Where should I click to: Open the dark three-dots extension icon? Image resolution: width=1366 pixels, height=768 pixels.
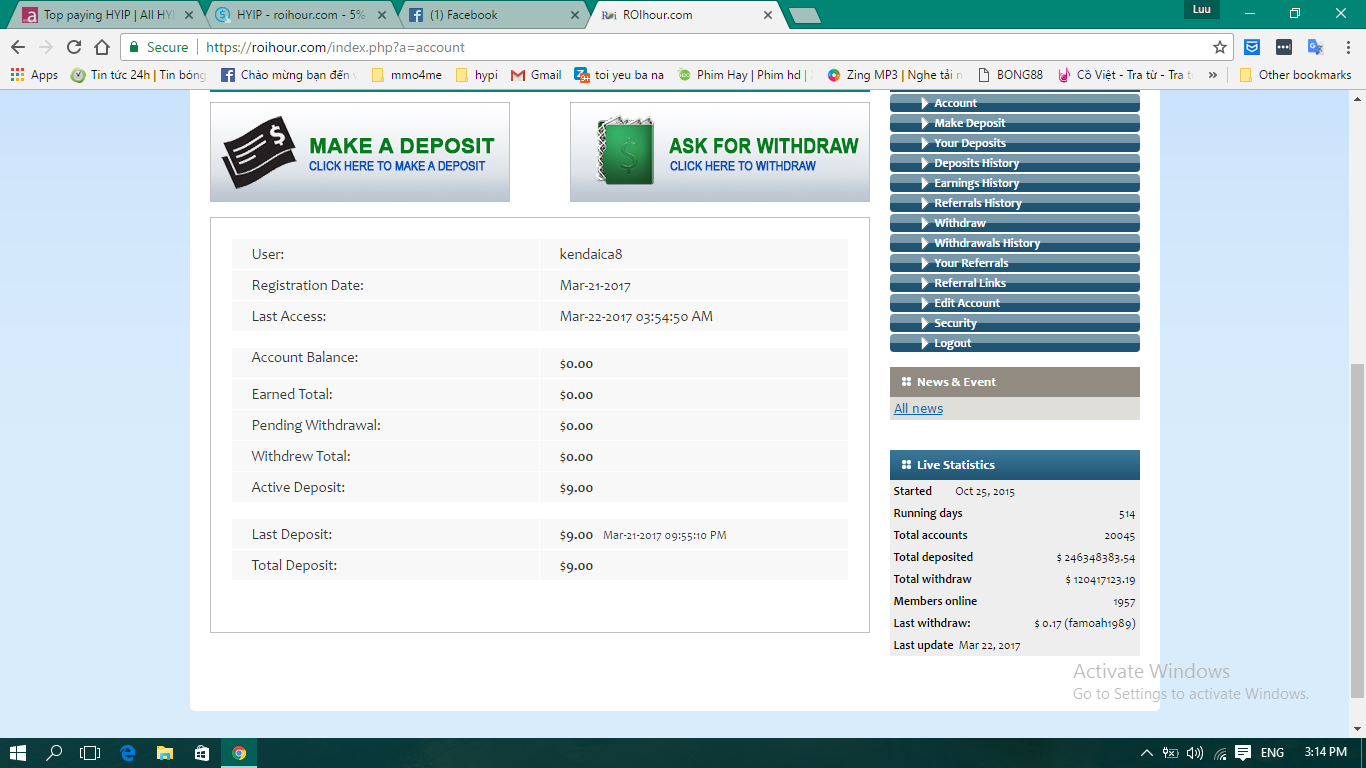1284,47
